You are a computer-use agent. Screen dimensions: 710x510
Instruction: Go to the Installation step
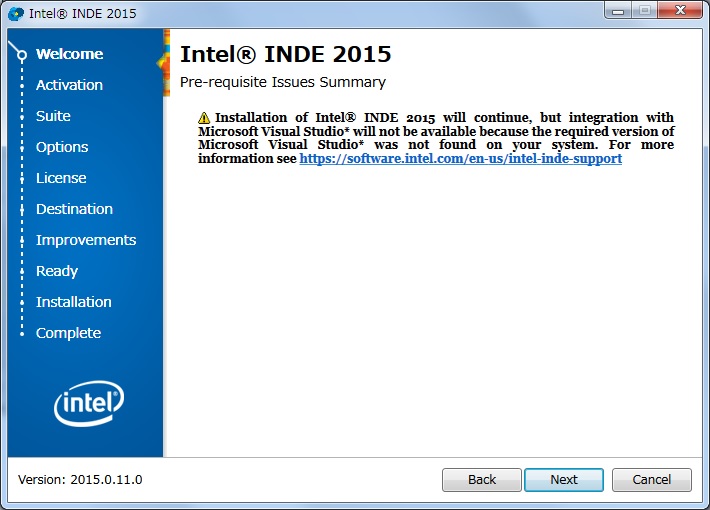tap(74, 302)
